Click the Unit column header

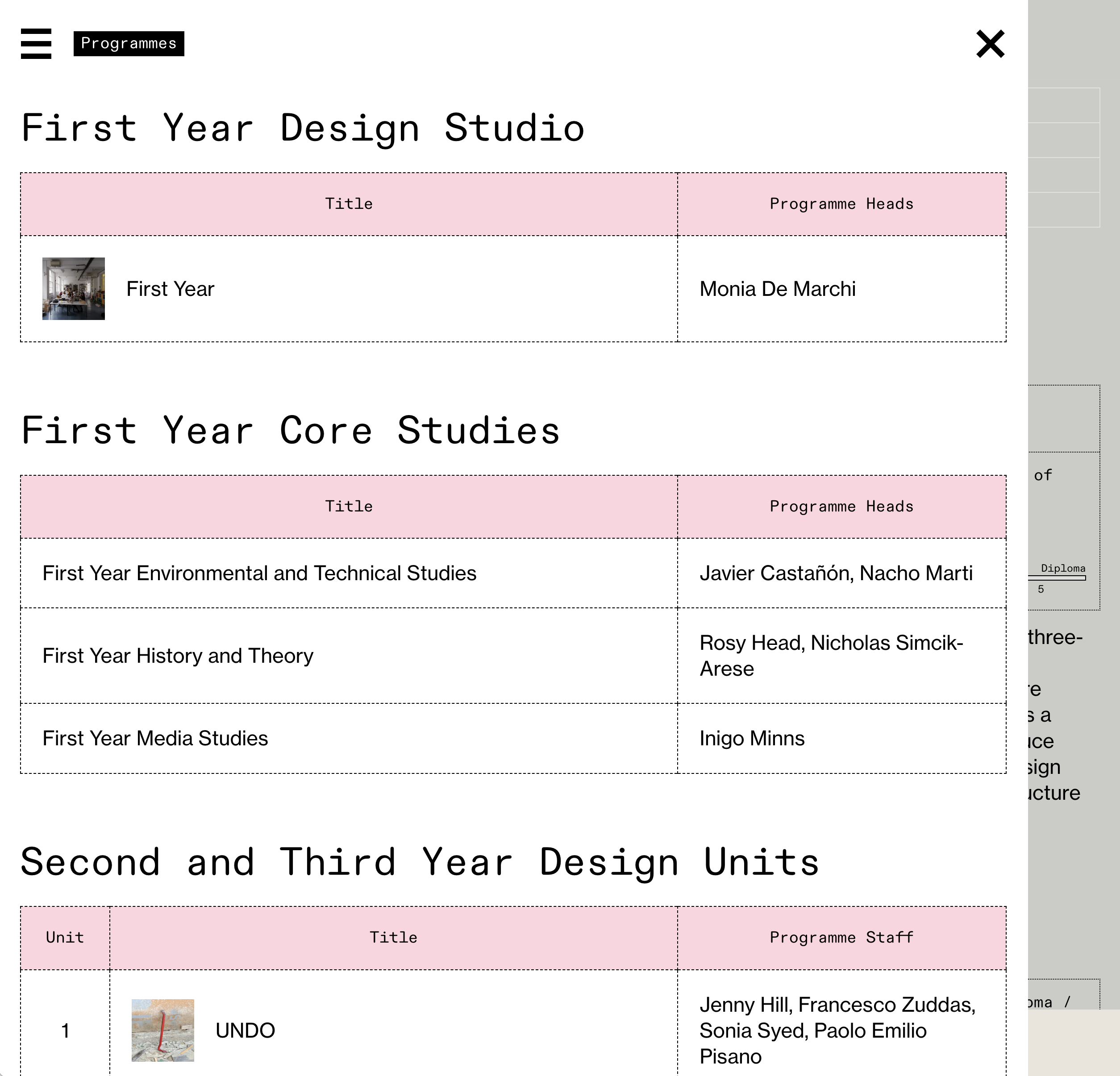(x=65, y=938)
